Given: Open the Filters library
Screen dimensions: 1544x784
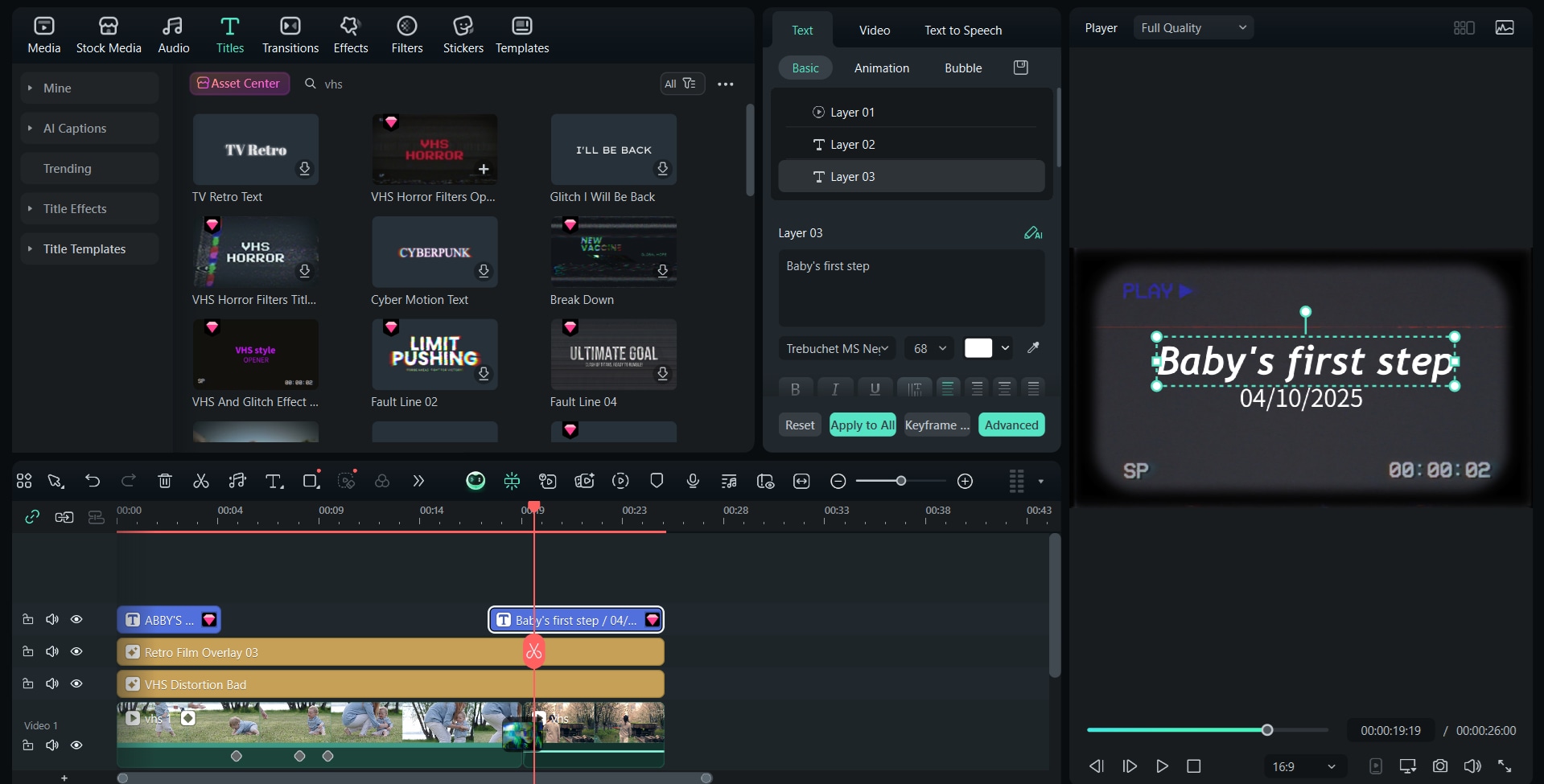Looking at the screenshot, I should coord(407,35).
